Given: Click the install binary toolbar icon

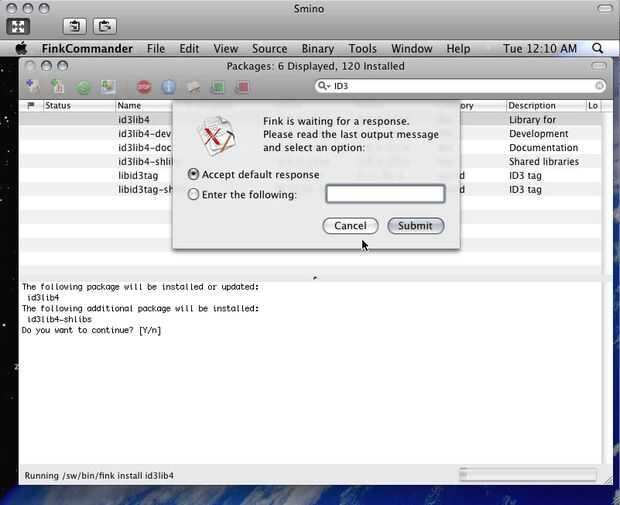Looking at the screenshot, I should click(58, 86).
